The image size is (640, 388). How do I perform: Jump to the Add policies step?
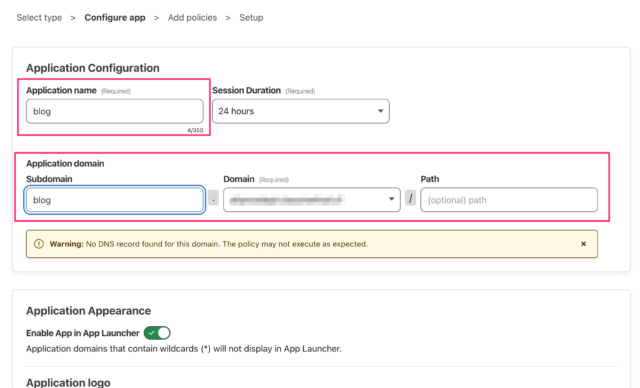pyautogui.click(x=192, y=18)
